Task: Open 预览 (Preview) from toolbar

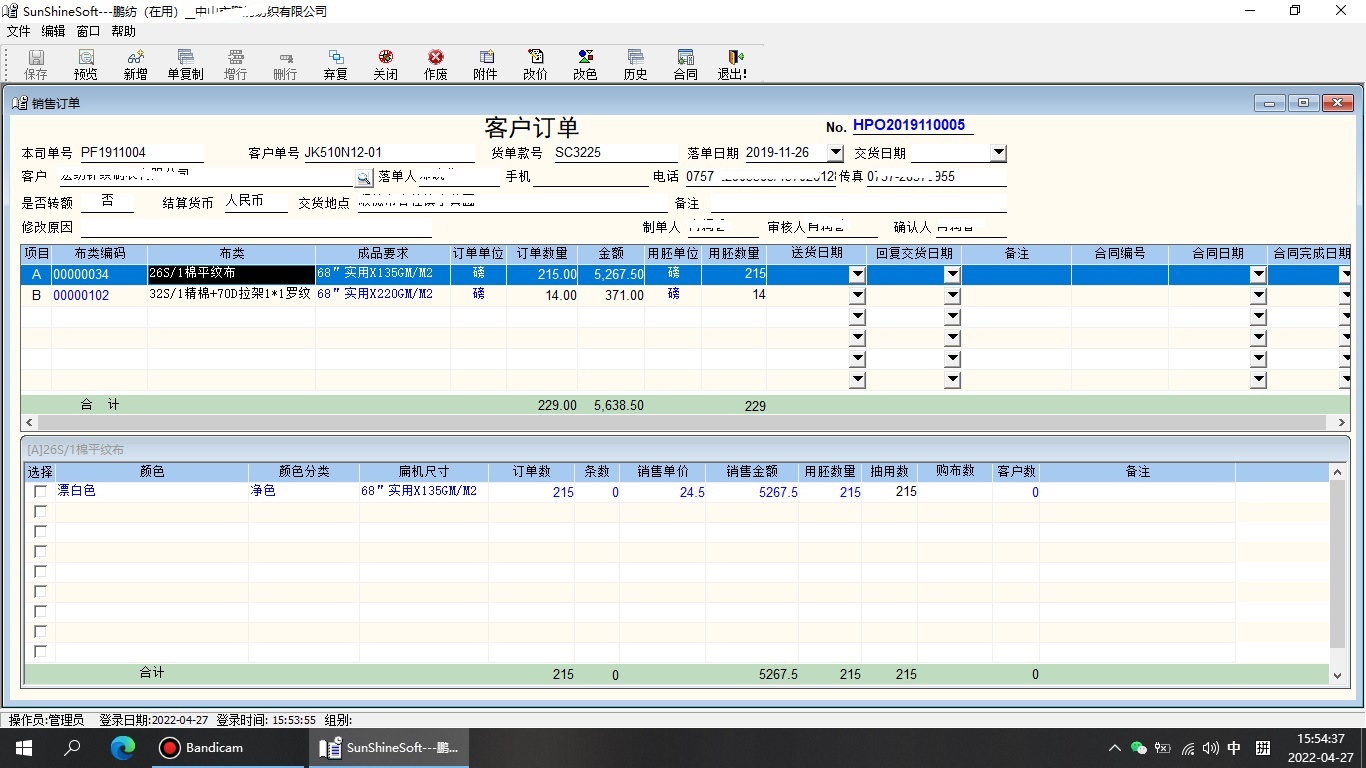Action: click(86, 65)
